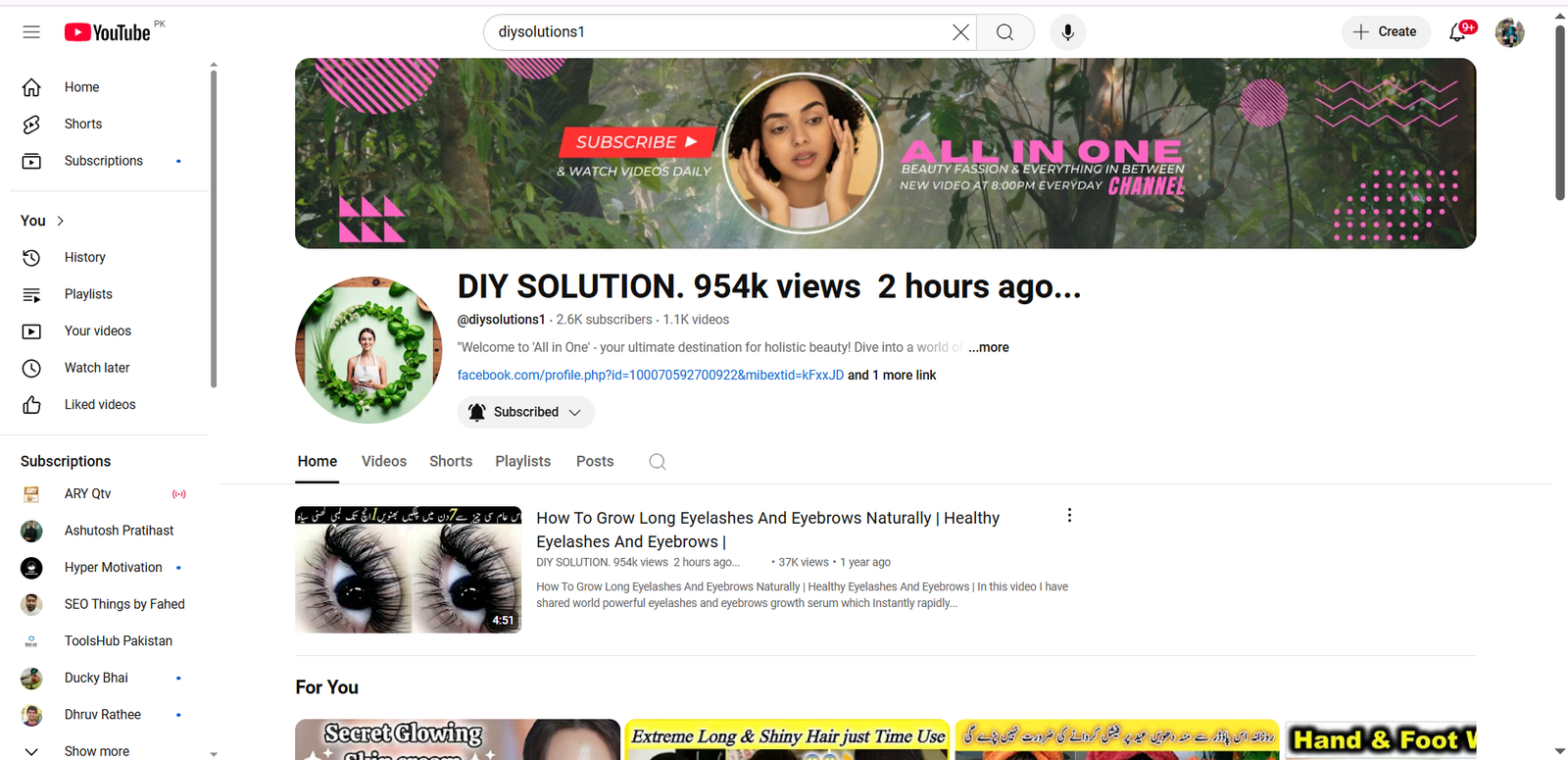
Task: Click the page scrollbar down arrow
Action: coord(1560,751)
